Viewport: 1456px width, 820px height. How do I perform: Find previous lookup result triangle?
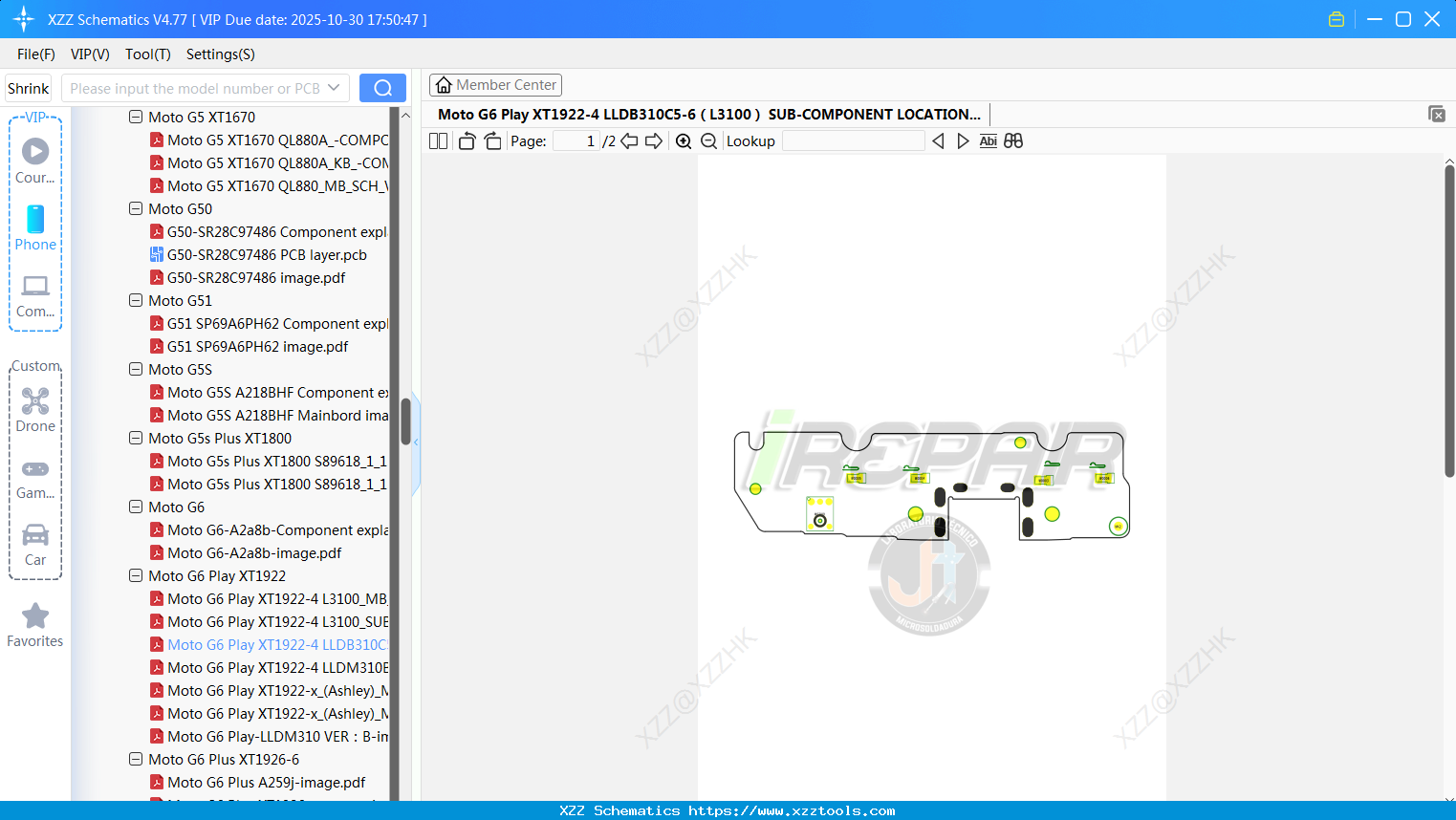(938, 141)
